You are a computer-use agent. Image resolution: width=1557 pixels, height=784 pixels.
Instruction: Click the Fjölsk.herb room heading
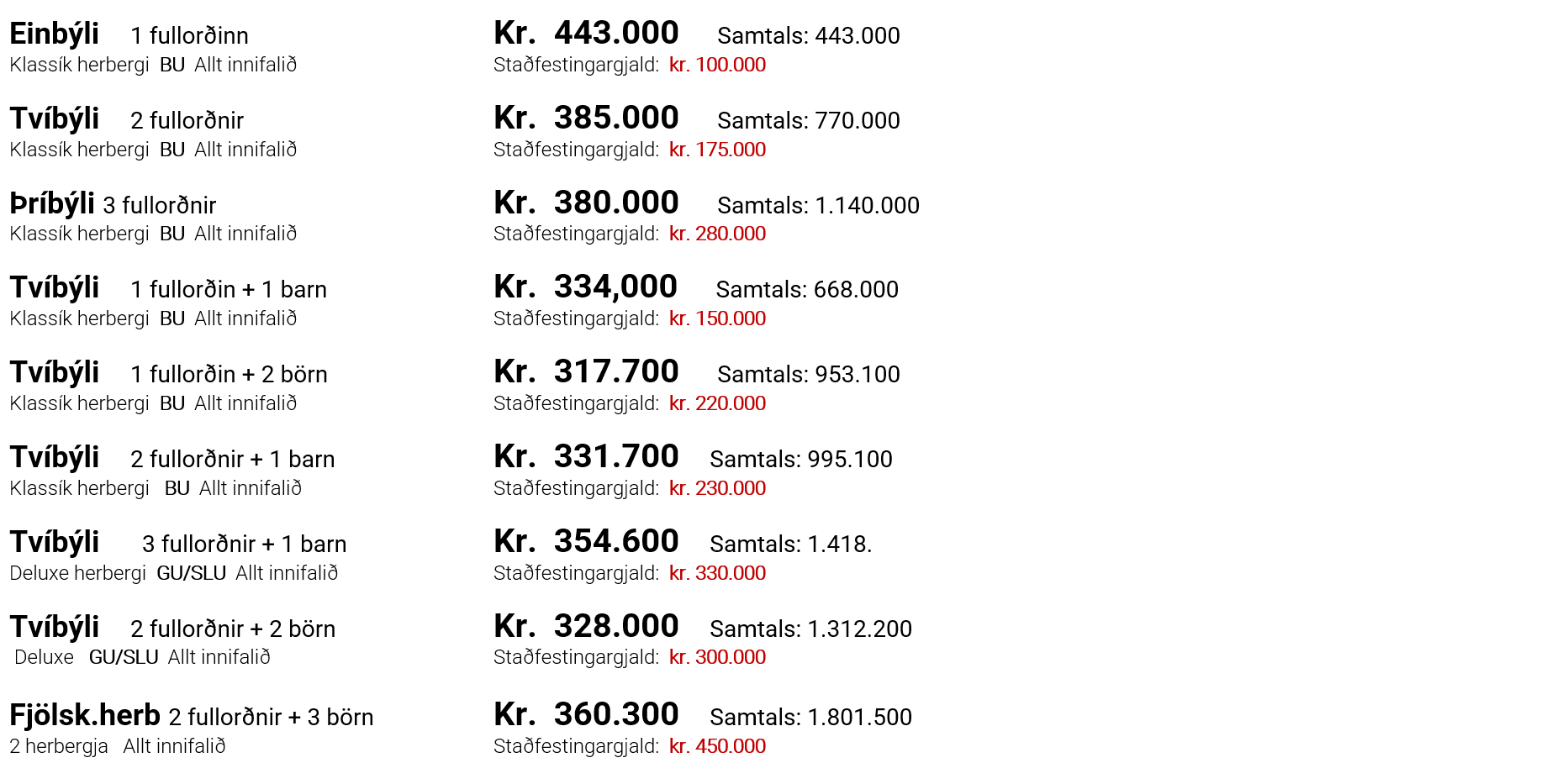pyautogui.click(x=84, y=716)
